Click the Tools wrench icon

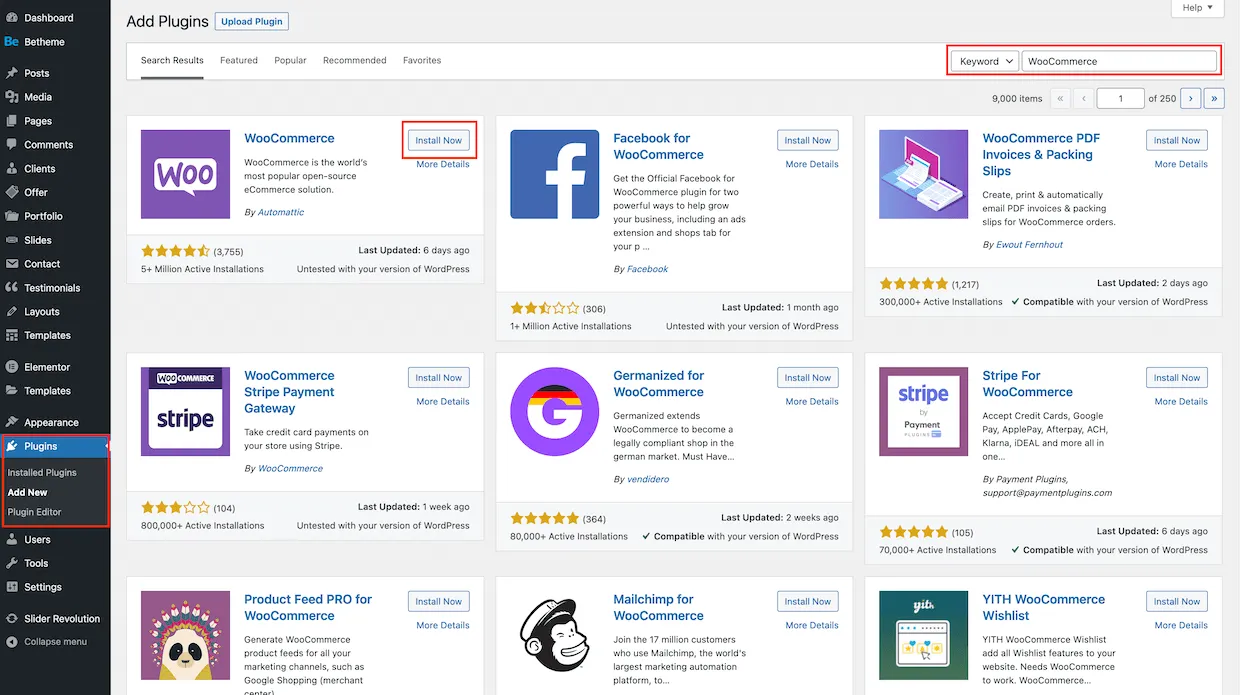[12, 564]
